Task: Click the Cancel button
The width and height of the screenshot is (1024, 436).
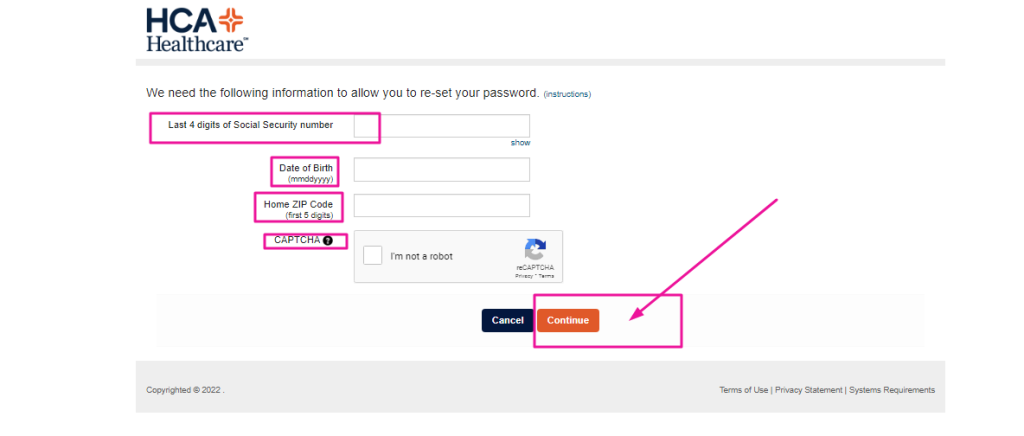Action: (x=507, y=320)
